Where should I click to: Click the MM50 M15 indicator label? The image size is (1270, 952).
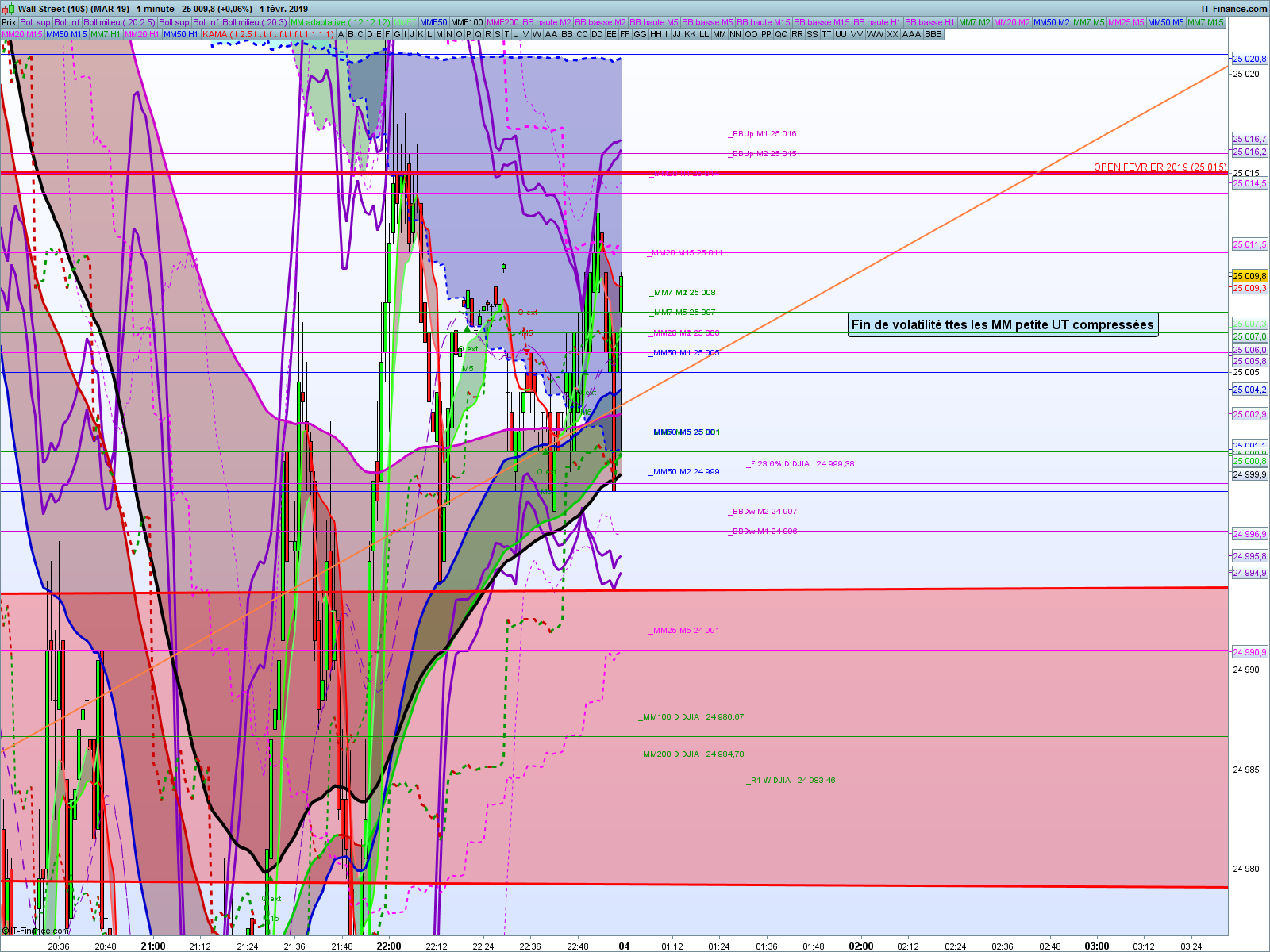pyautogui.click(x=67, y=34)
